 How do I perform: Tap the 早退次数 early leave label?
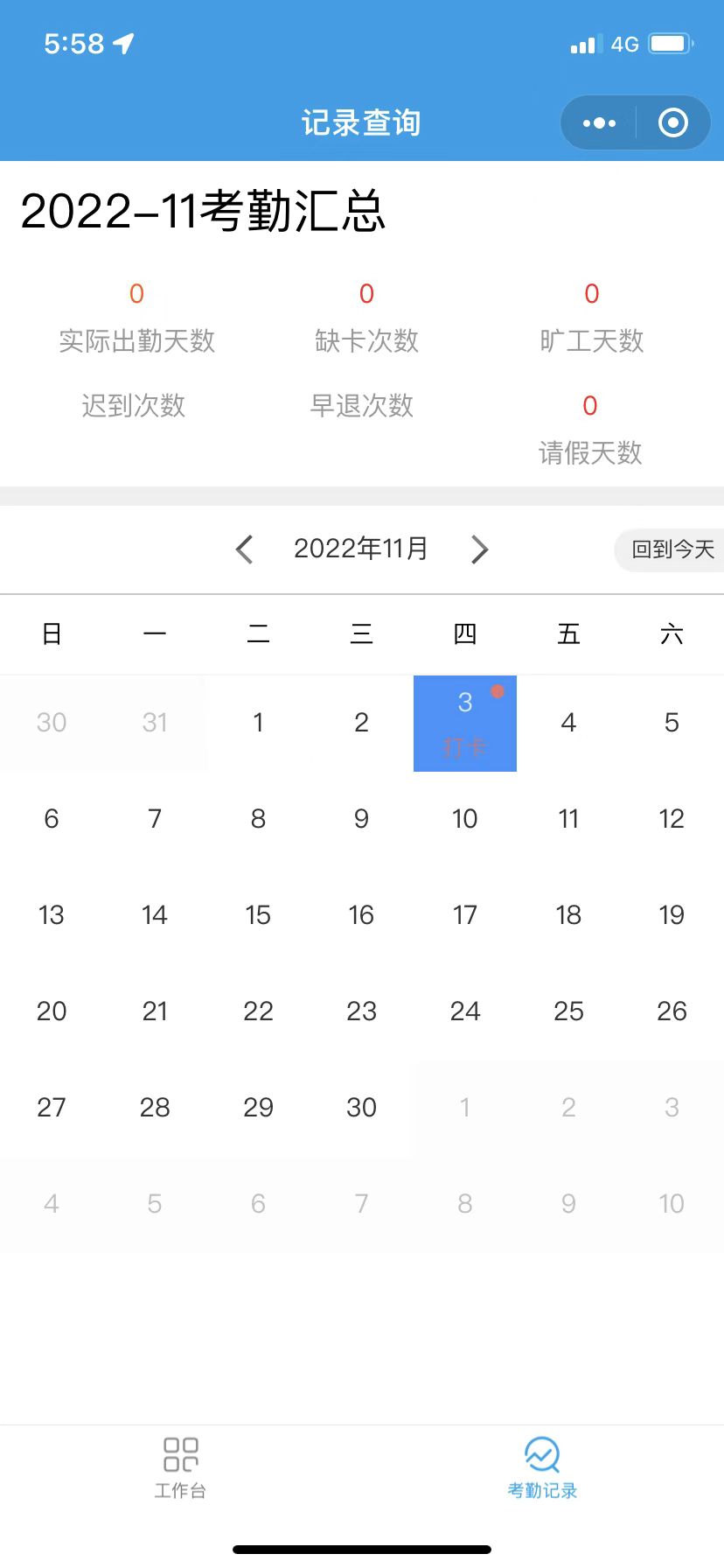tap(361, 406)
